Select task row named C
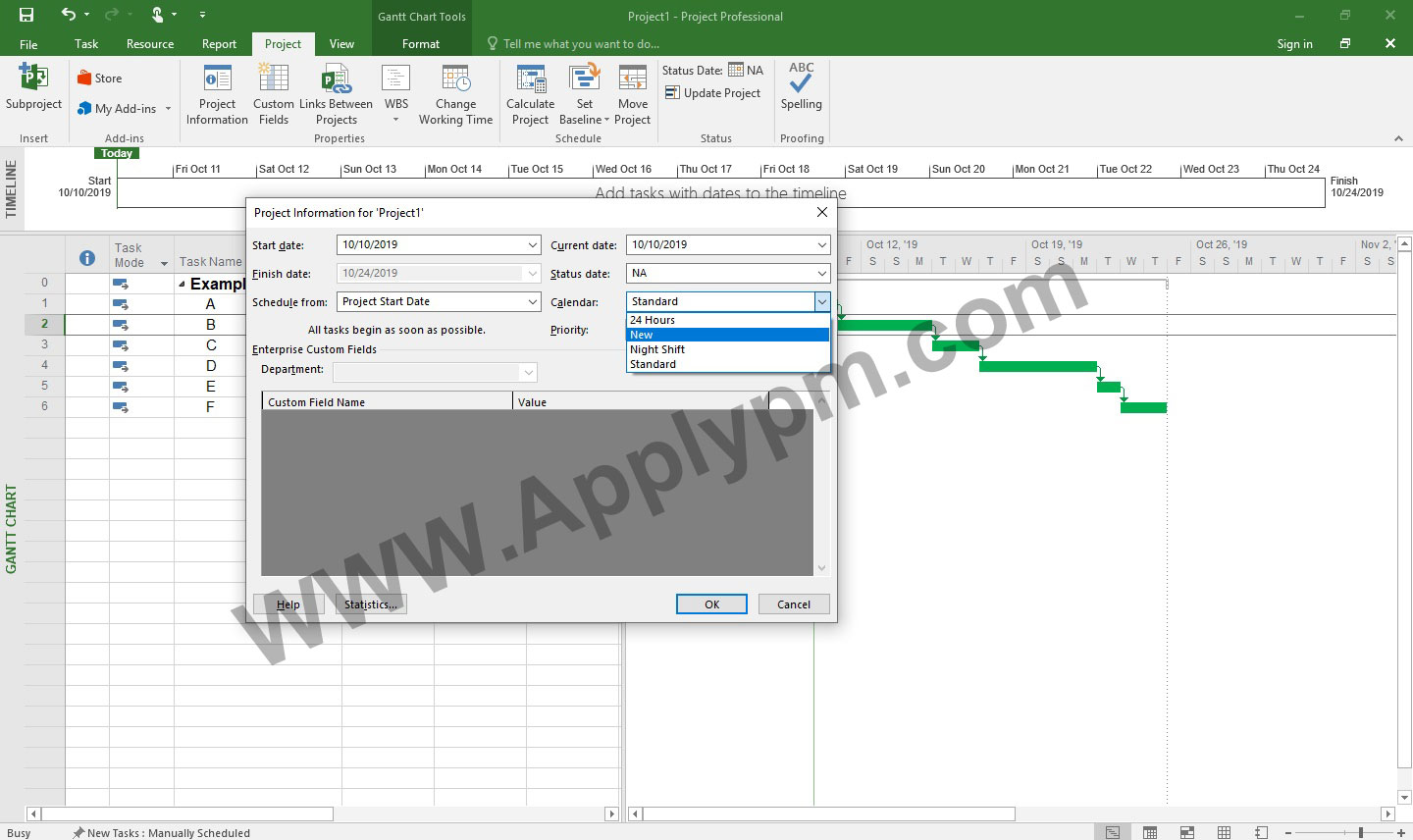The height and width of the screenshot is (840, 1413). coord(211,345)
